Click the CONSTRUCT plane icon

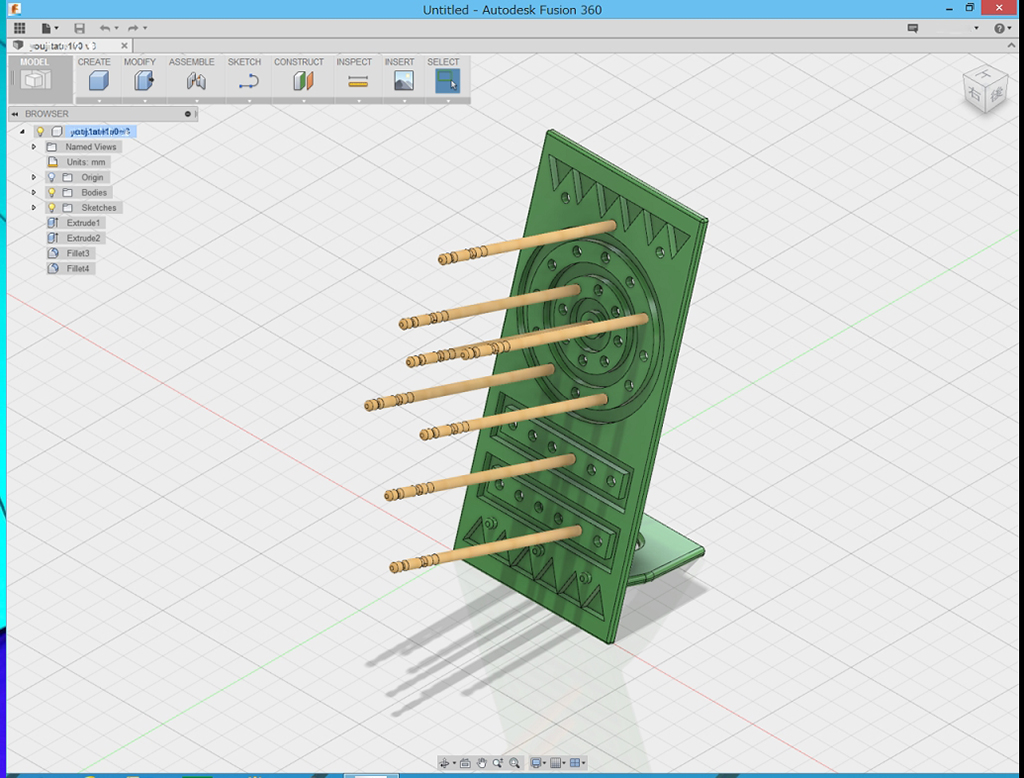(303, 81)
